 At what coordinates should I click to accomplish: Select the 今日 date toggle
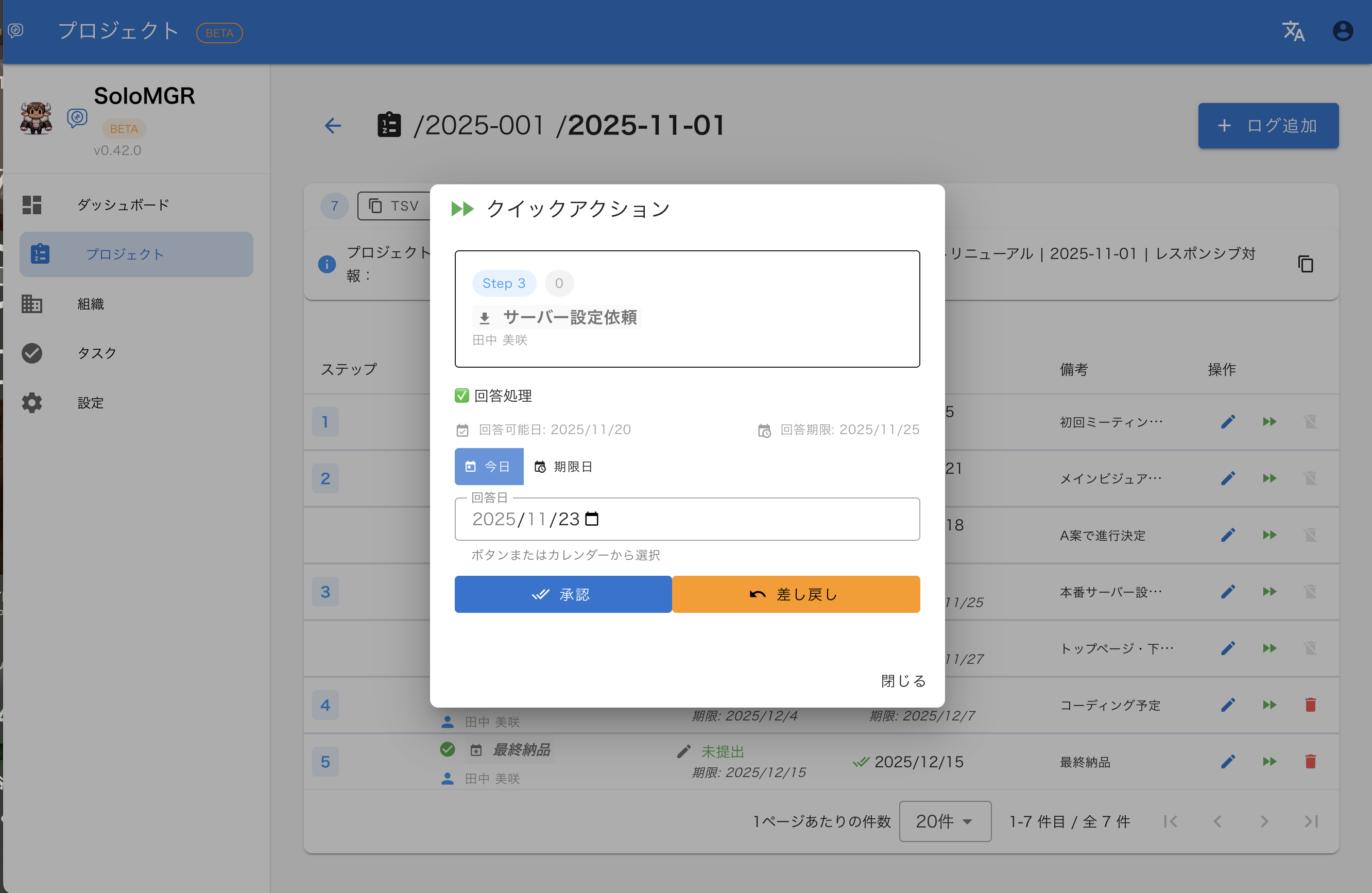coord(489,467)
